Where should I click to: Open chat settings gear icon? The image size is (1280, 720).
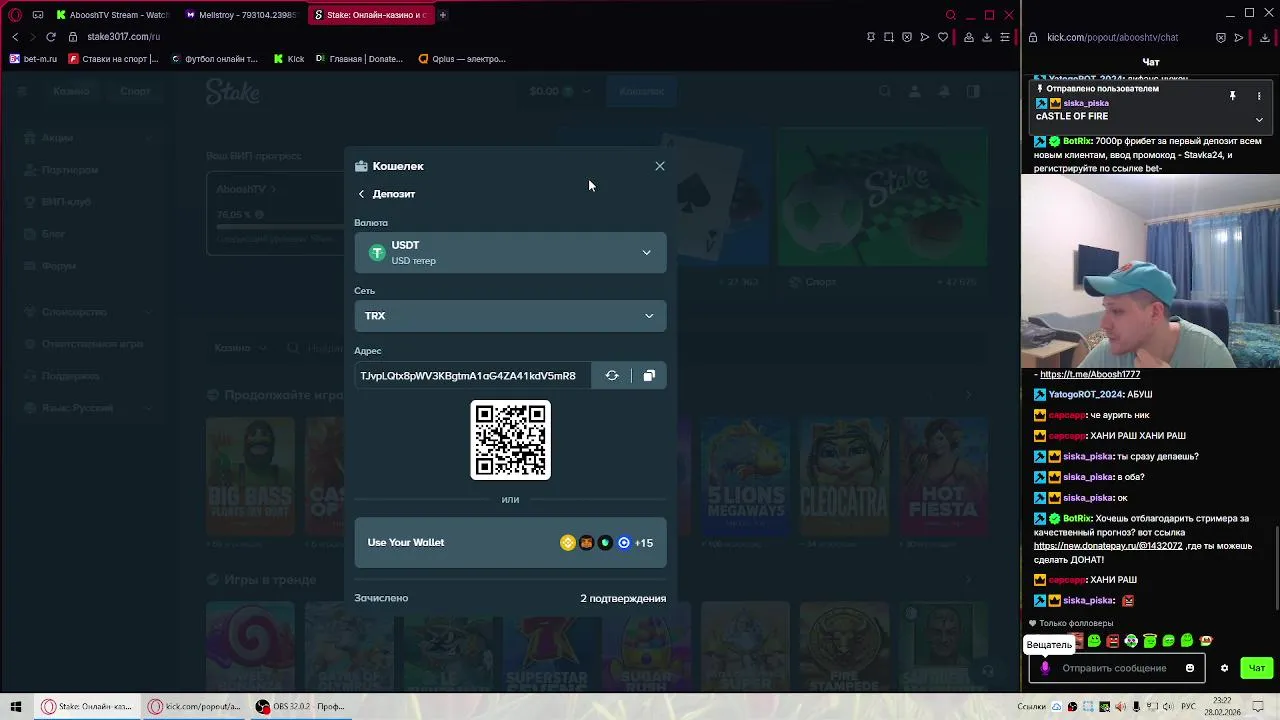pos(1224,668)
